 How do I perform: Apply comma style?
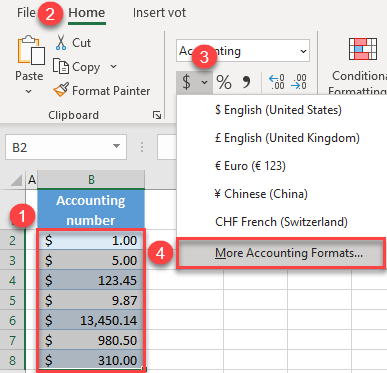(246, 82)
